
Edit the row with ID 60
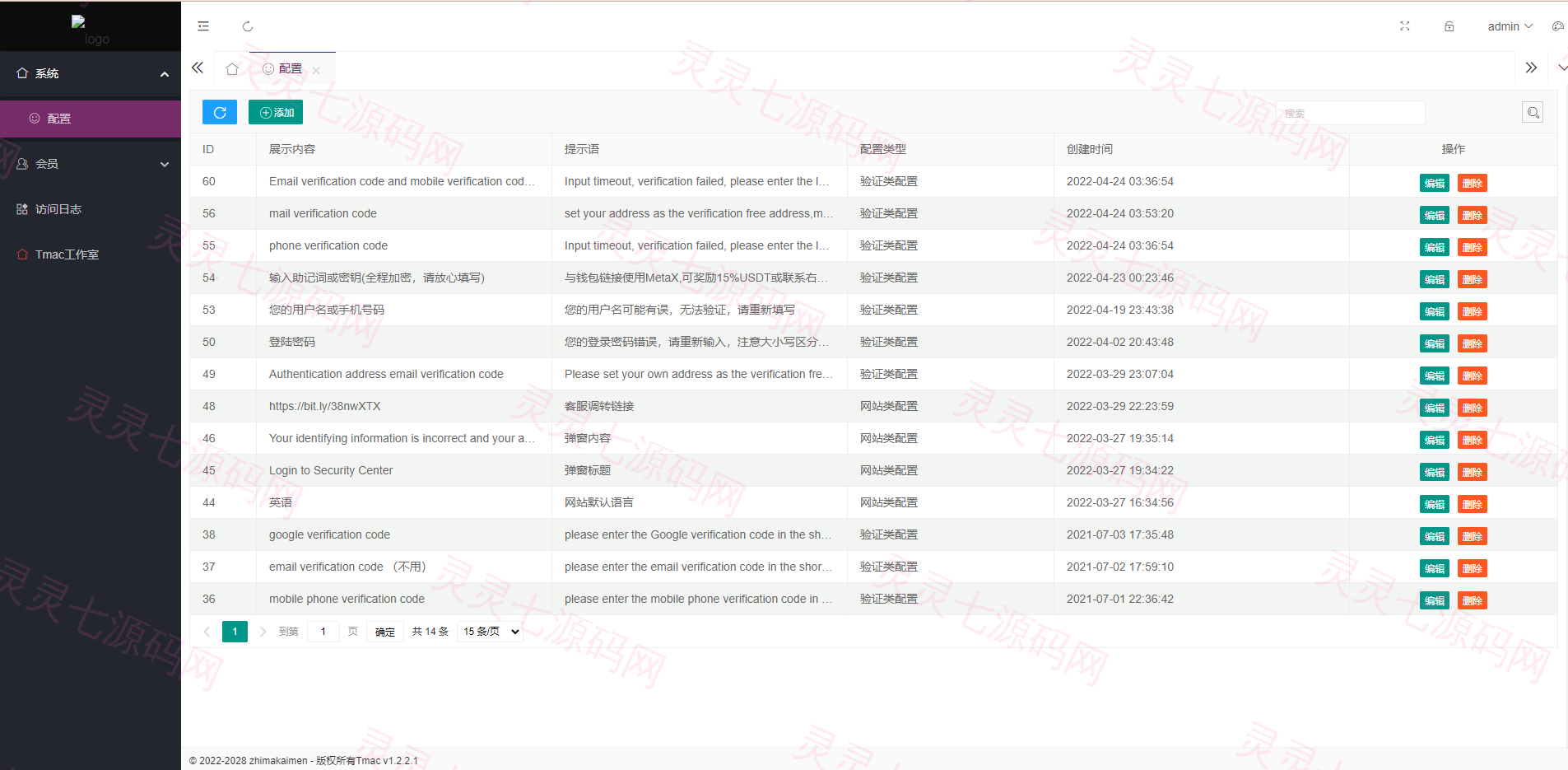[x=1435, y=183]
